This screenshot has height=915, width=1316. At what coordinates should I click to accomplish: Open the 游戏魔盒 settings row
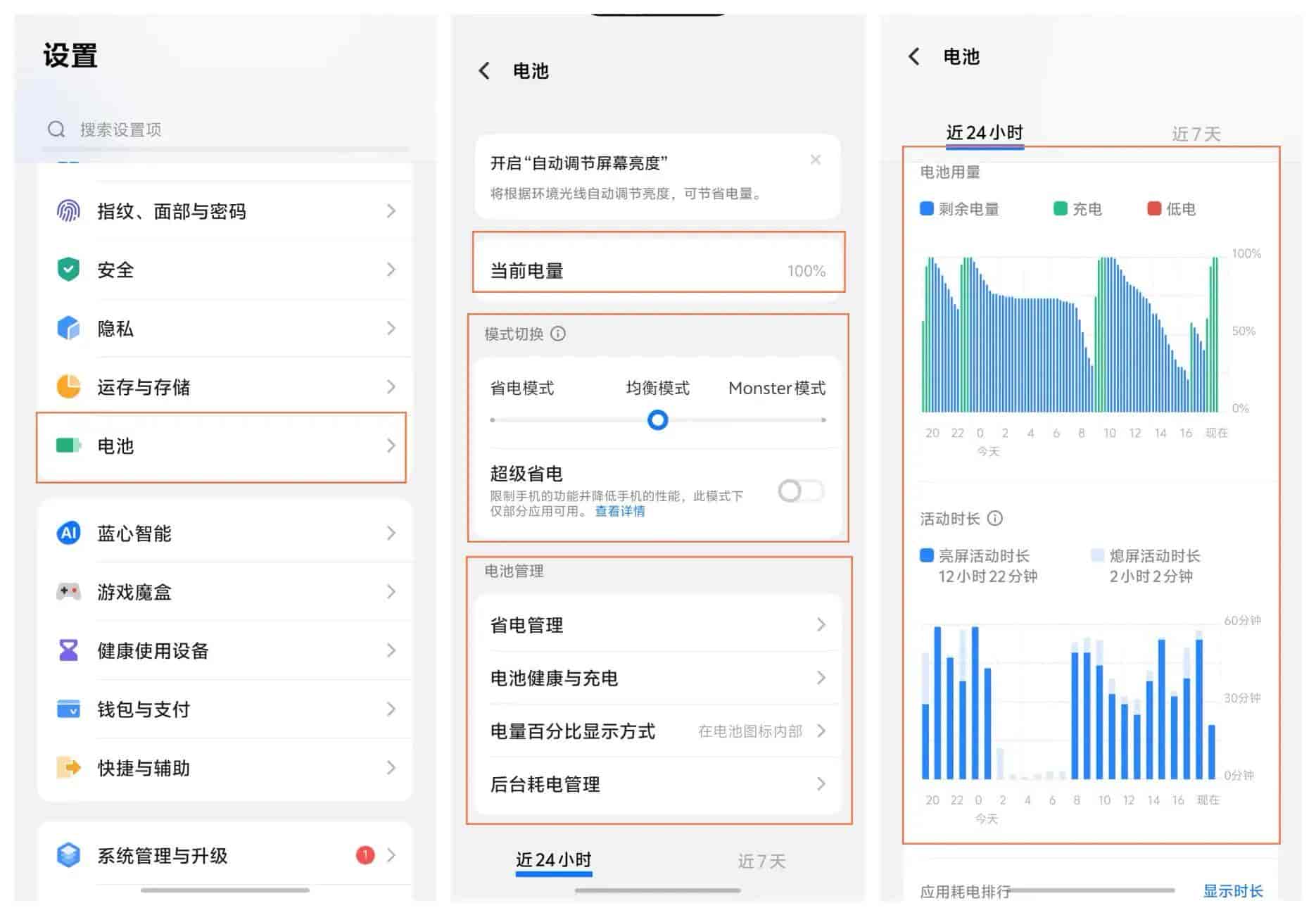225,591
